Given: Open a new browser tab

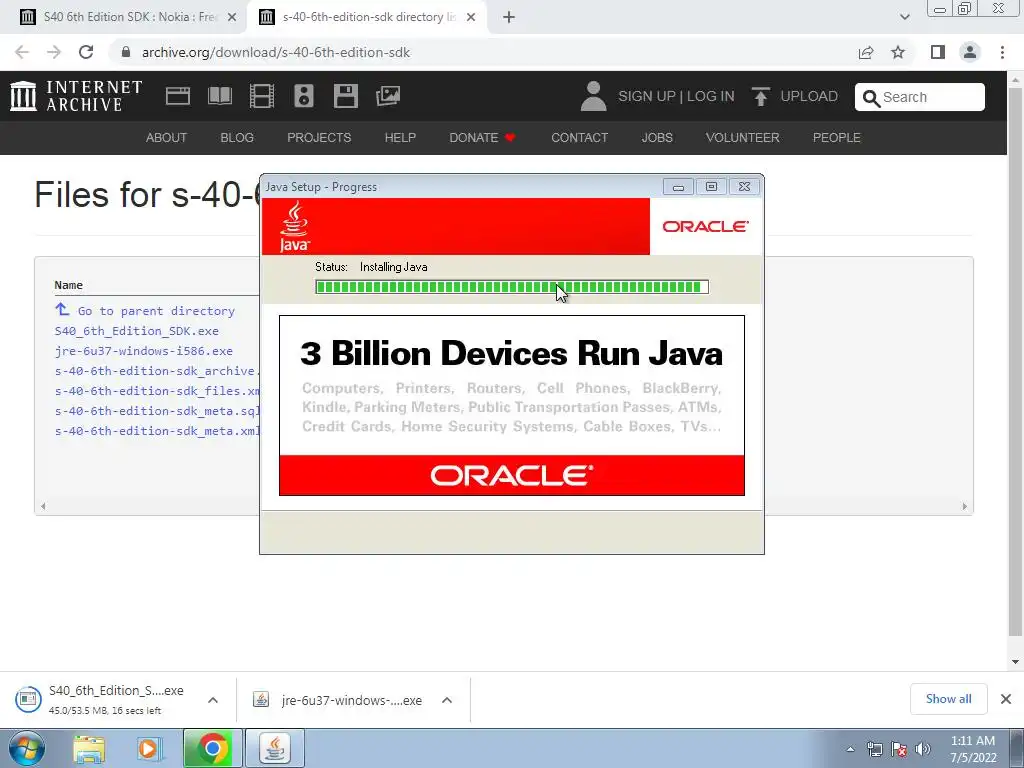Looking at the screenshot, I should pos(509,18).
